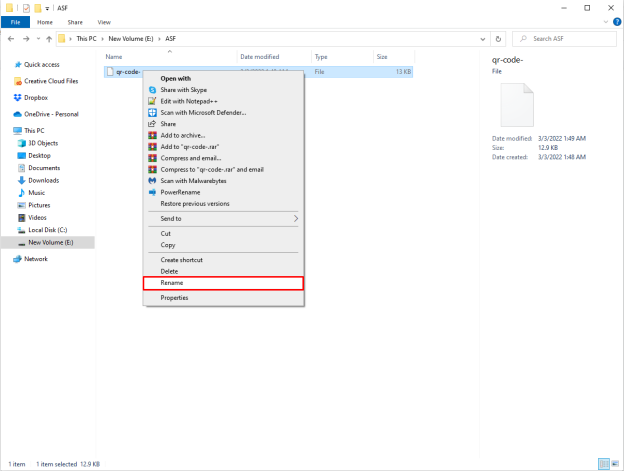Sort by Date modified column header
The width and height of the screenshot is (624, 471).
(x=274, y=57)
